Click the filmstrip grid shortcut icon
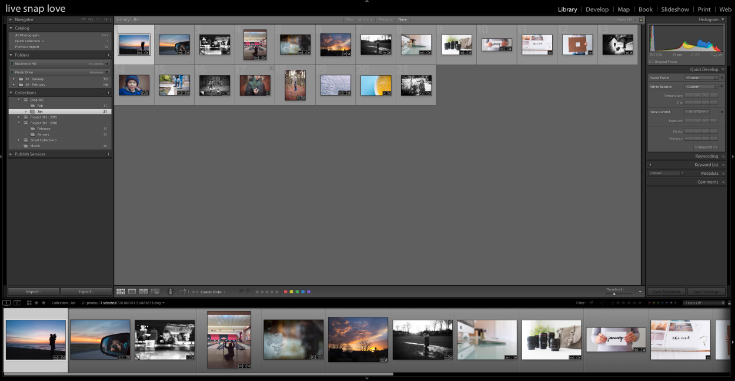The width and height of the screenshot is (735, 381). 29,303
